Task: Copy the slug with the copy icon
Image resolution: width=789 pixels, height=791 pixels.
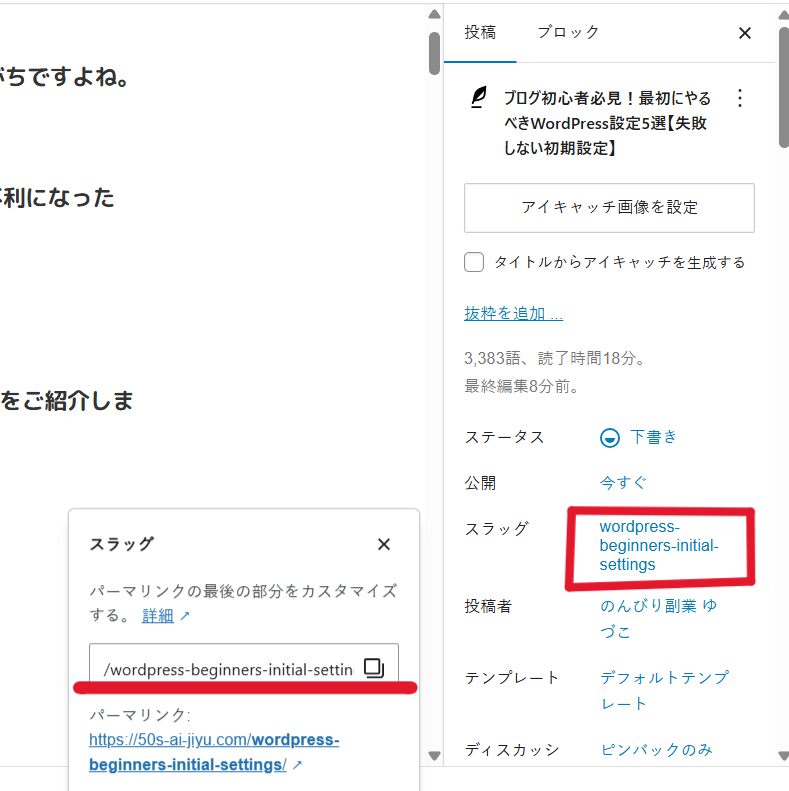Action: 374,668
